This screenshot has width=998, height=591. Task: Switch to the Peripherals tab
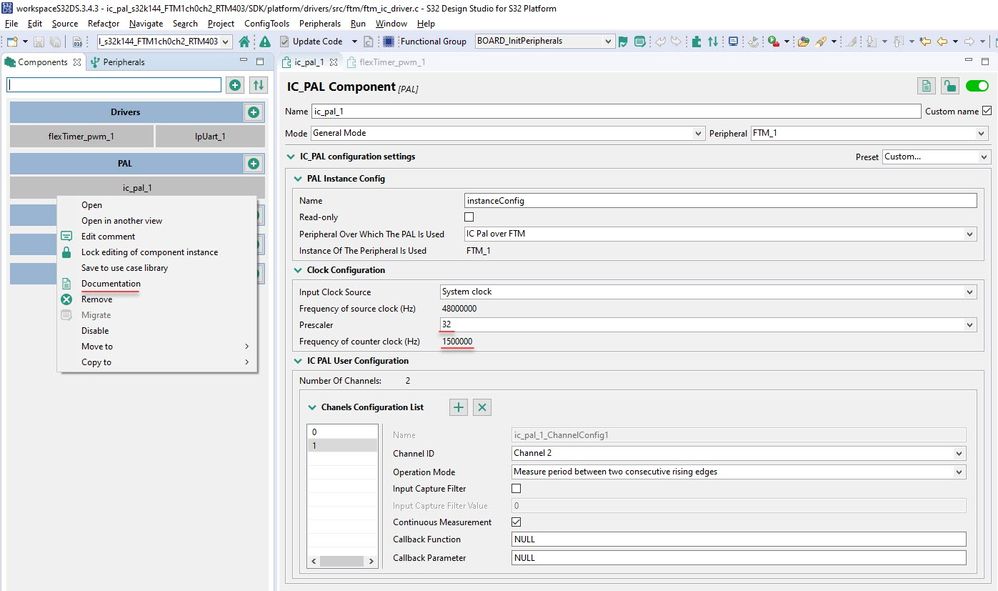(118, 62)
